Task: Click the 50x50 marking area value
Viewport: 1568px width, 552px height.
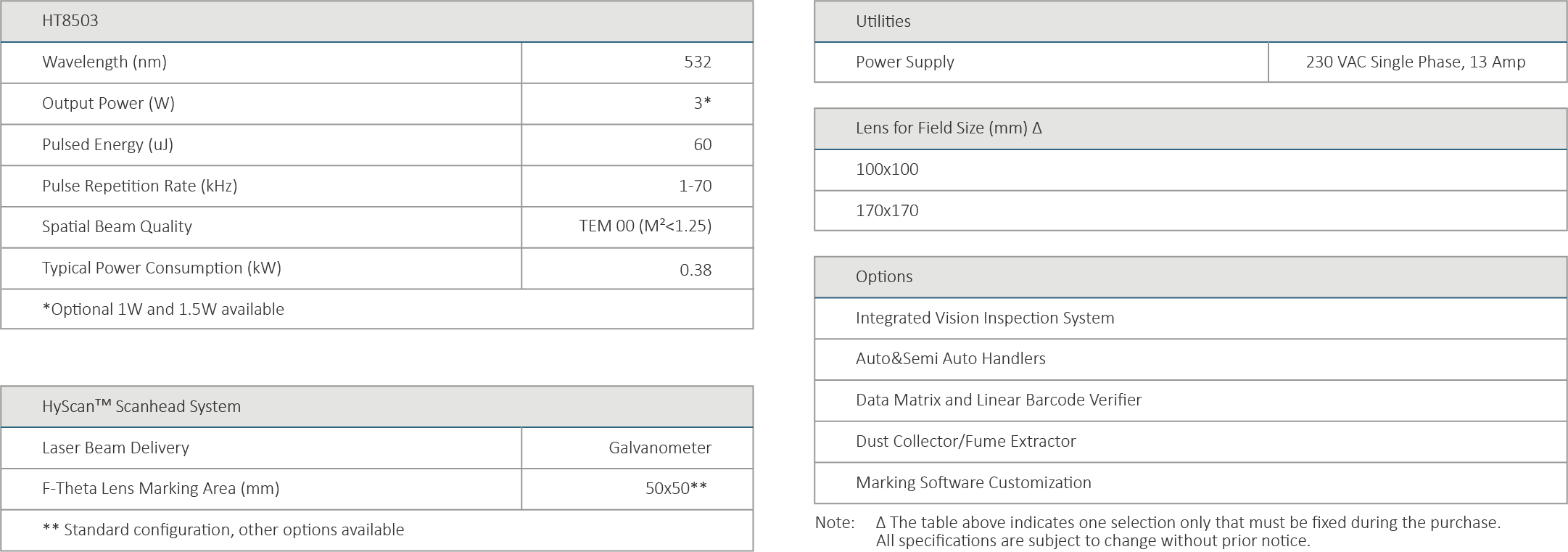Action: pyautogui.click(x=675, y=489)
